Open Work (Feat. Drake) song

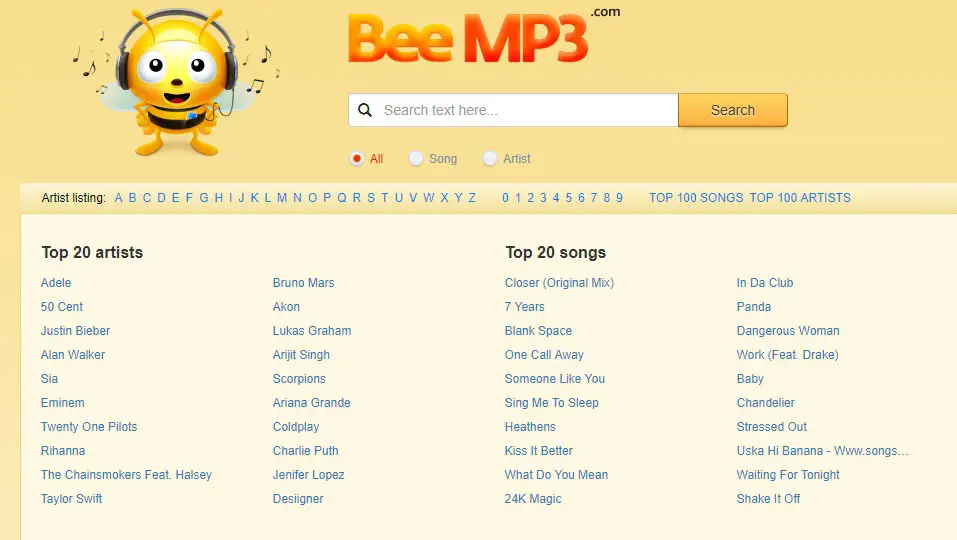[787, 355]
